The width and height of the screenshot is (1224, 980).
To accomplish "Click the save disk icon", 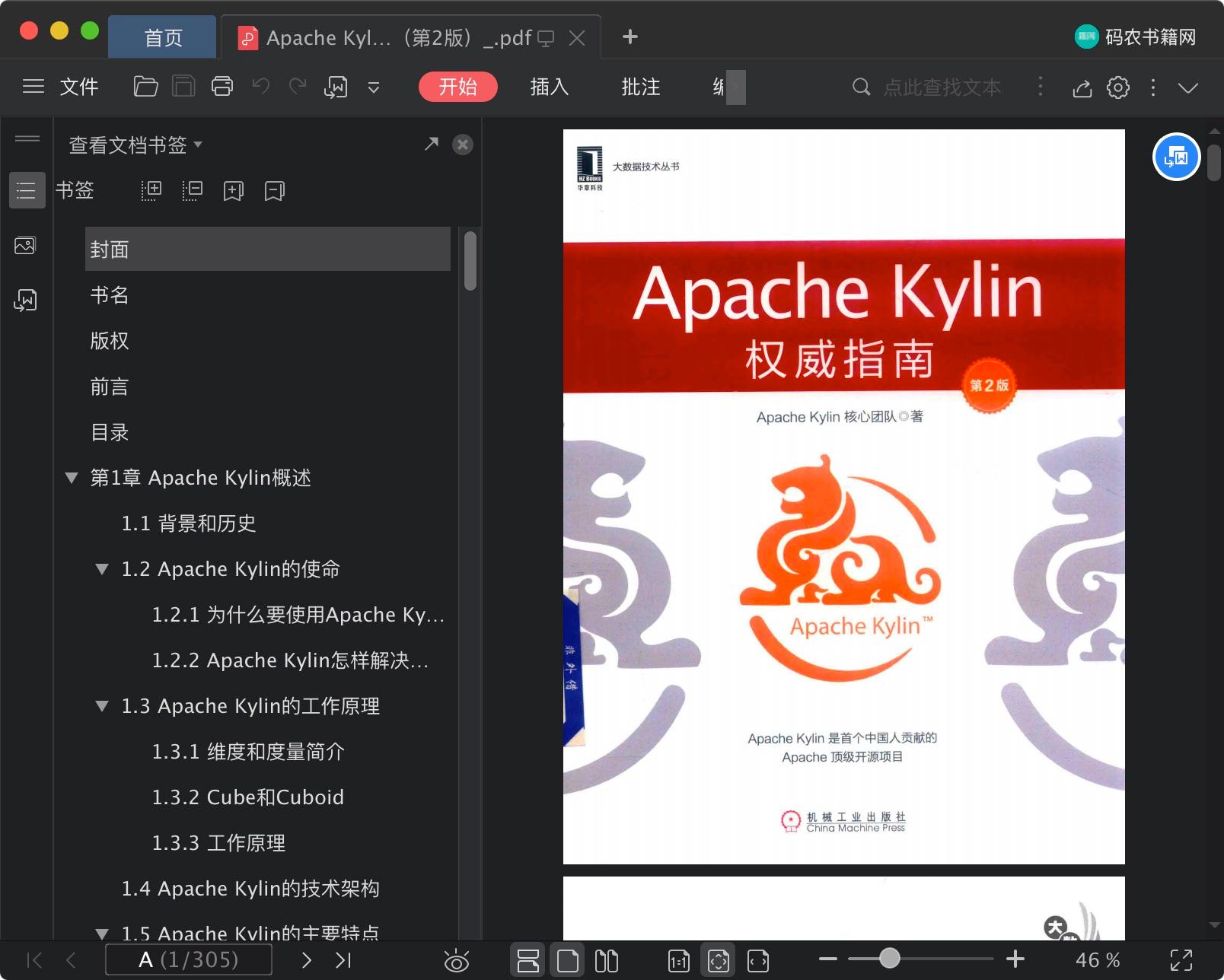I will 183,87.
